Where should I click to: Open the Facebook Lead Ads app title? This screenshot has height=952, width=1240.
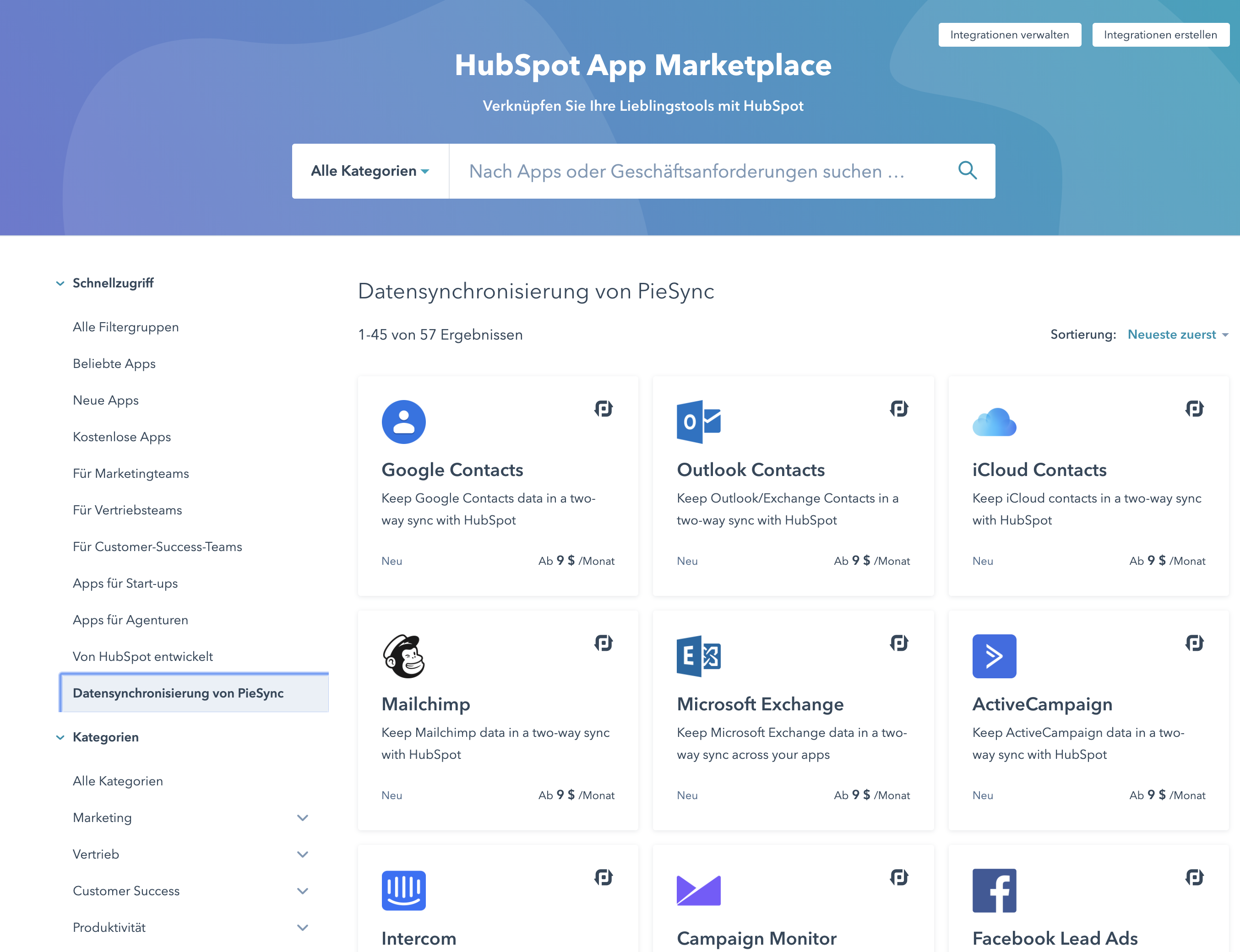[x=1055, y=938]
